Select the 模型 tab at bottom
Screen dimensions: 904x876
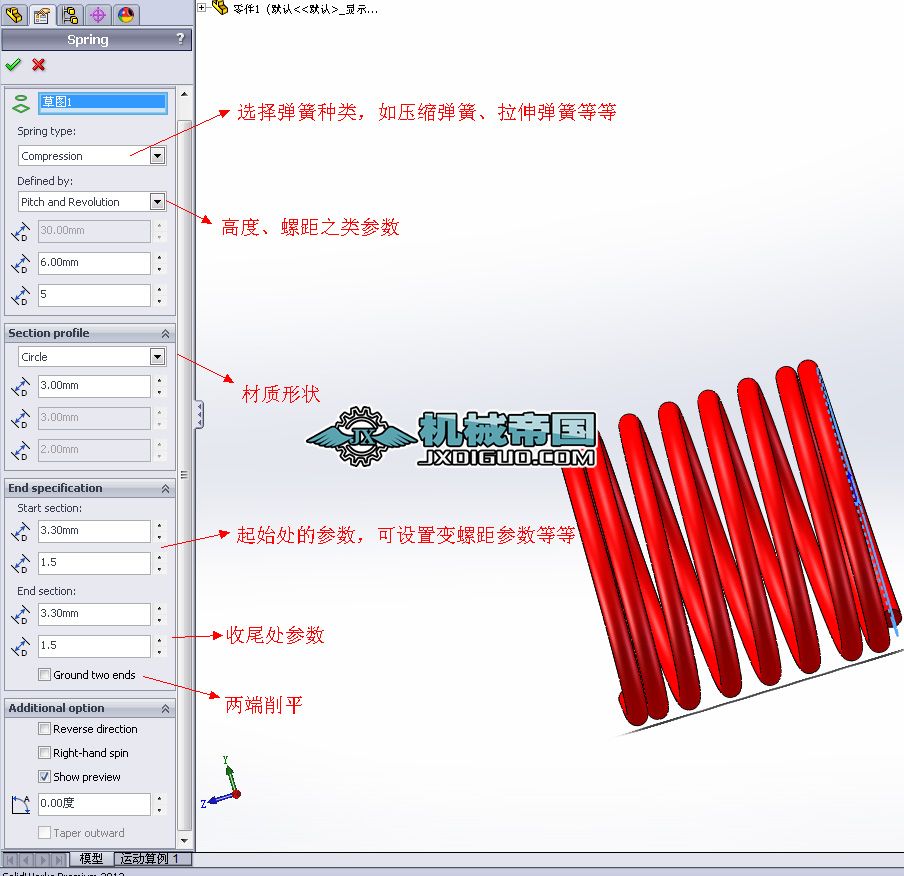(90, 858)
